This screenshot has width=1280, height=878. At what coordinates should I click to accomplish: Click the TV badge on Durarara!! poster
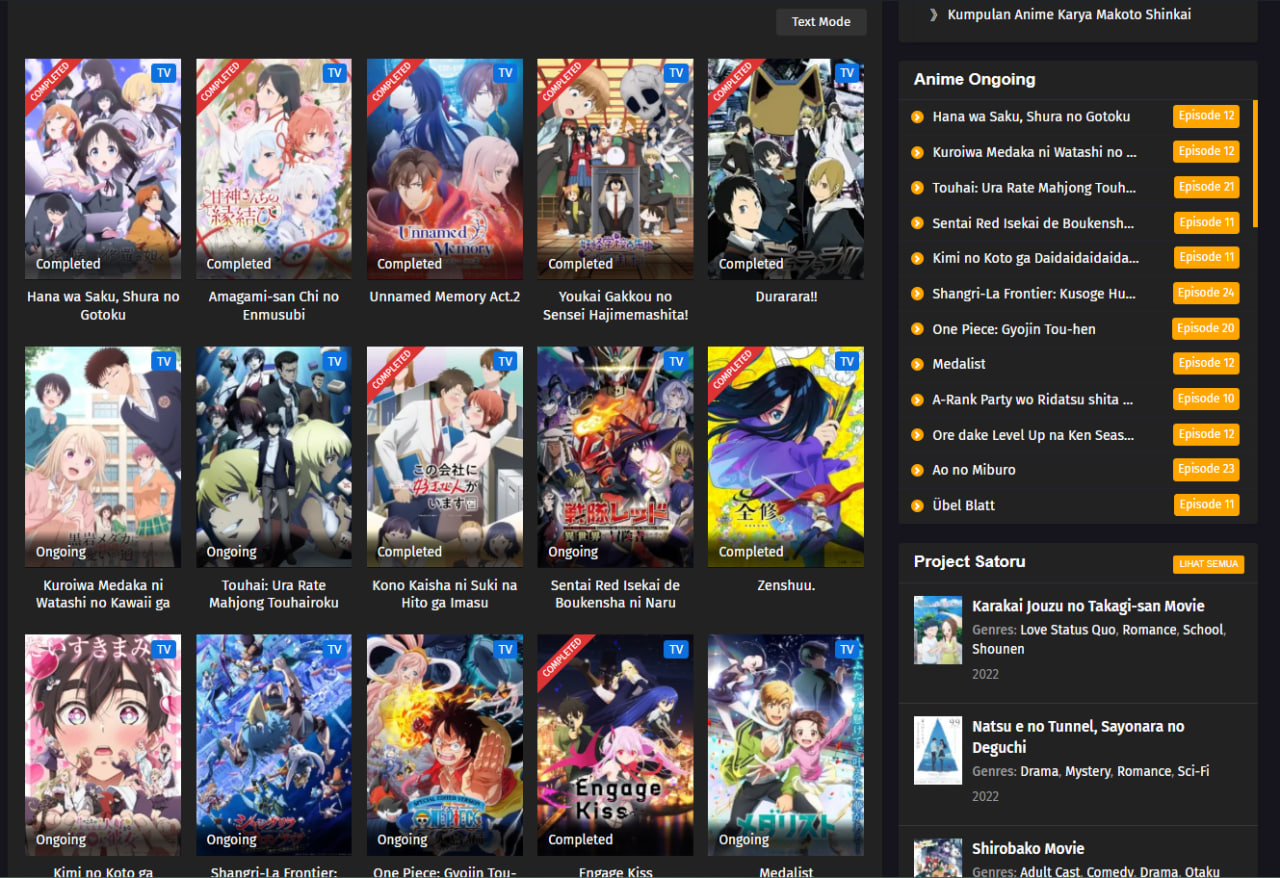847,73
